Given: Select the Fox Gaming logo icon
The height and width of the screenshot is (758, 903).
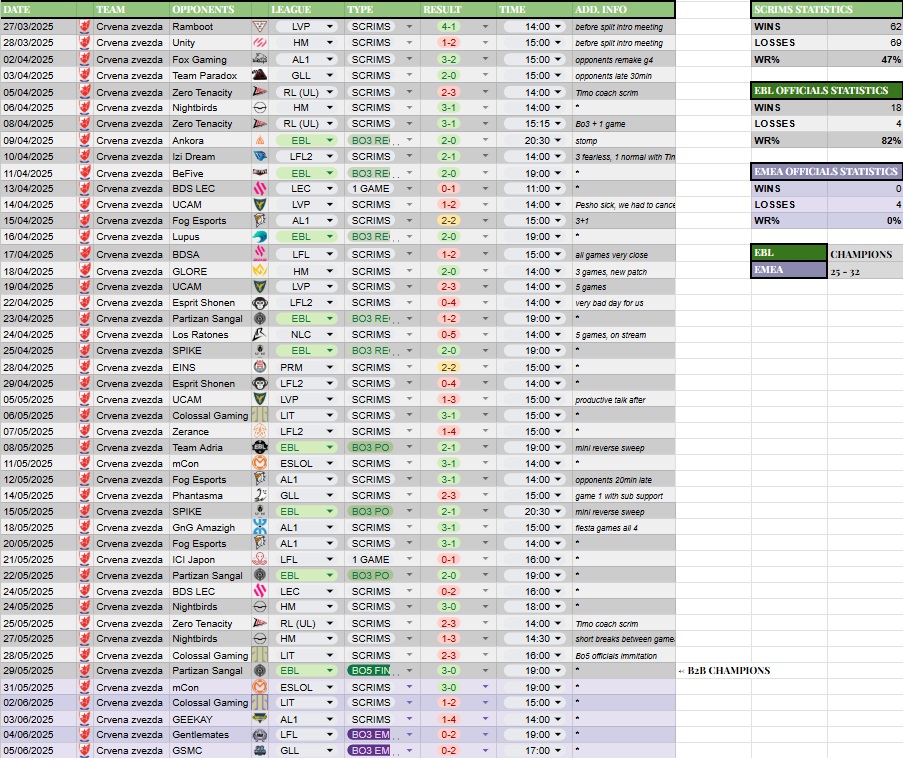Looking at the screenshot, I should 260,59.
